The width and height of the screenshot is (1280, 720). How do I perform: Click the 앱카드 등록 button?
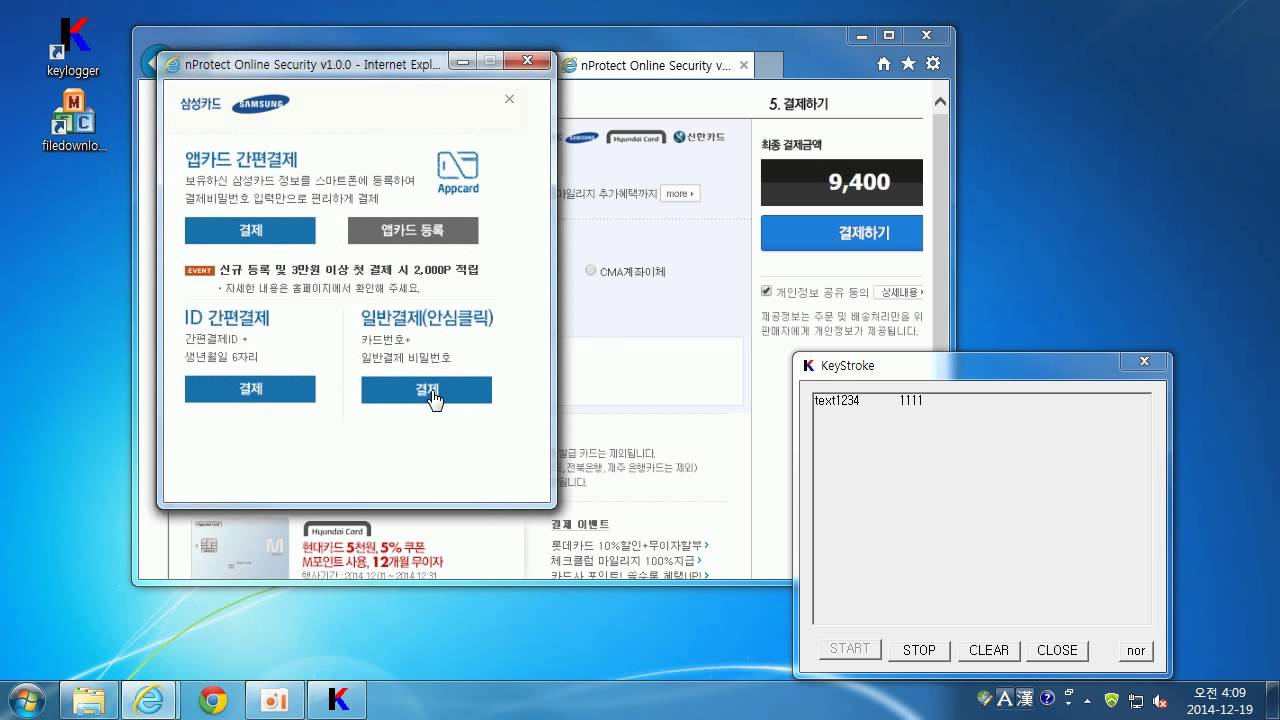413,230
